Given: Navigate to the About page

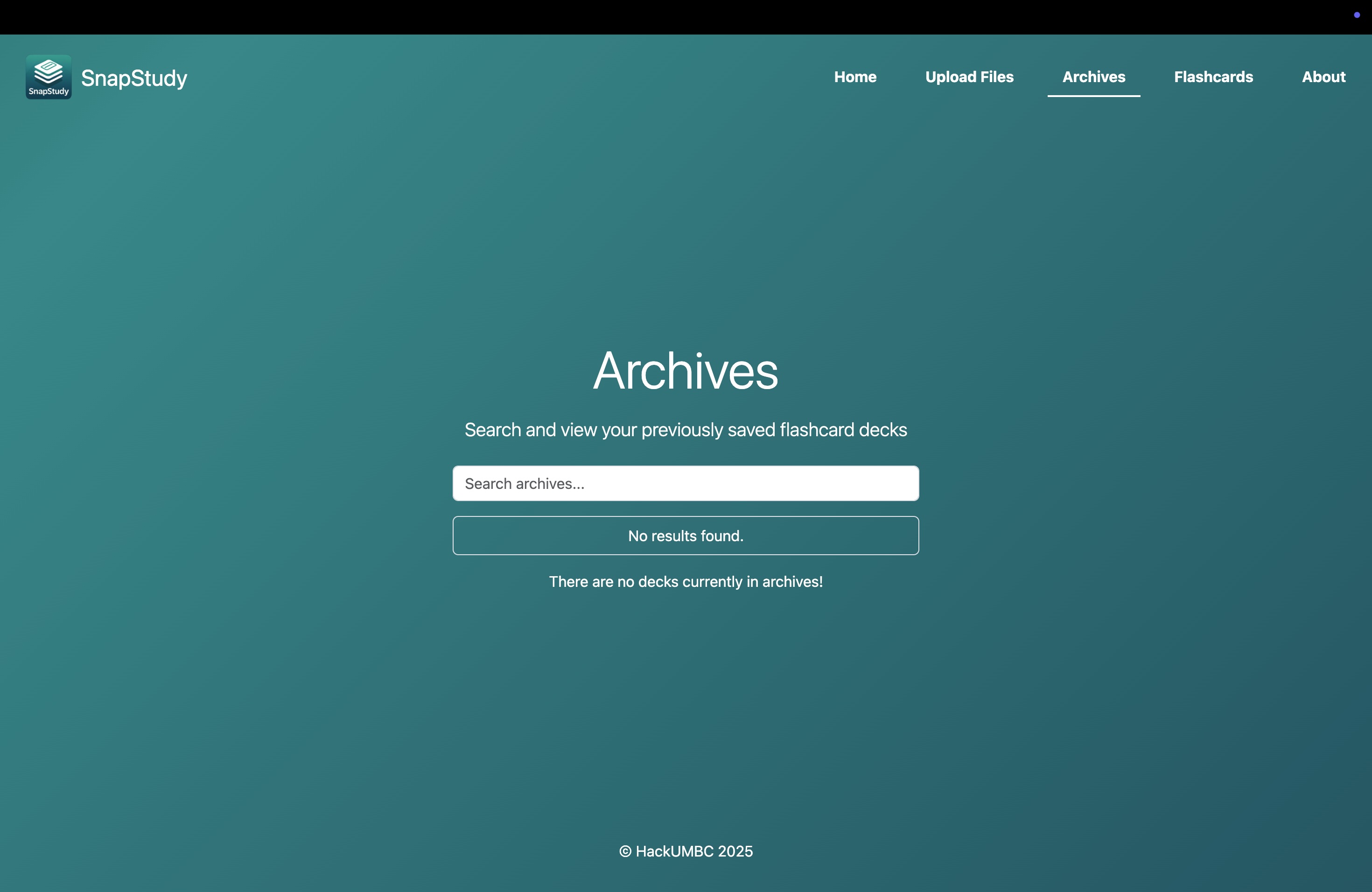Looking at the screenshot, I should click(x=1323, y=77).
